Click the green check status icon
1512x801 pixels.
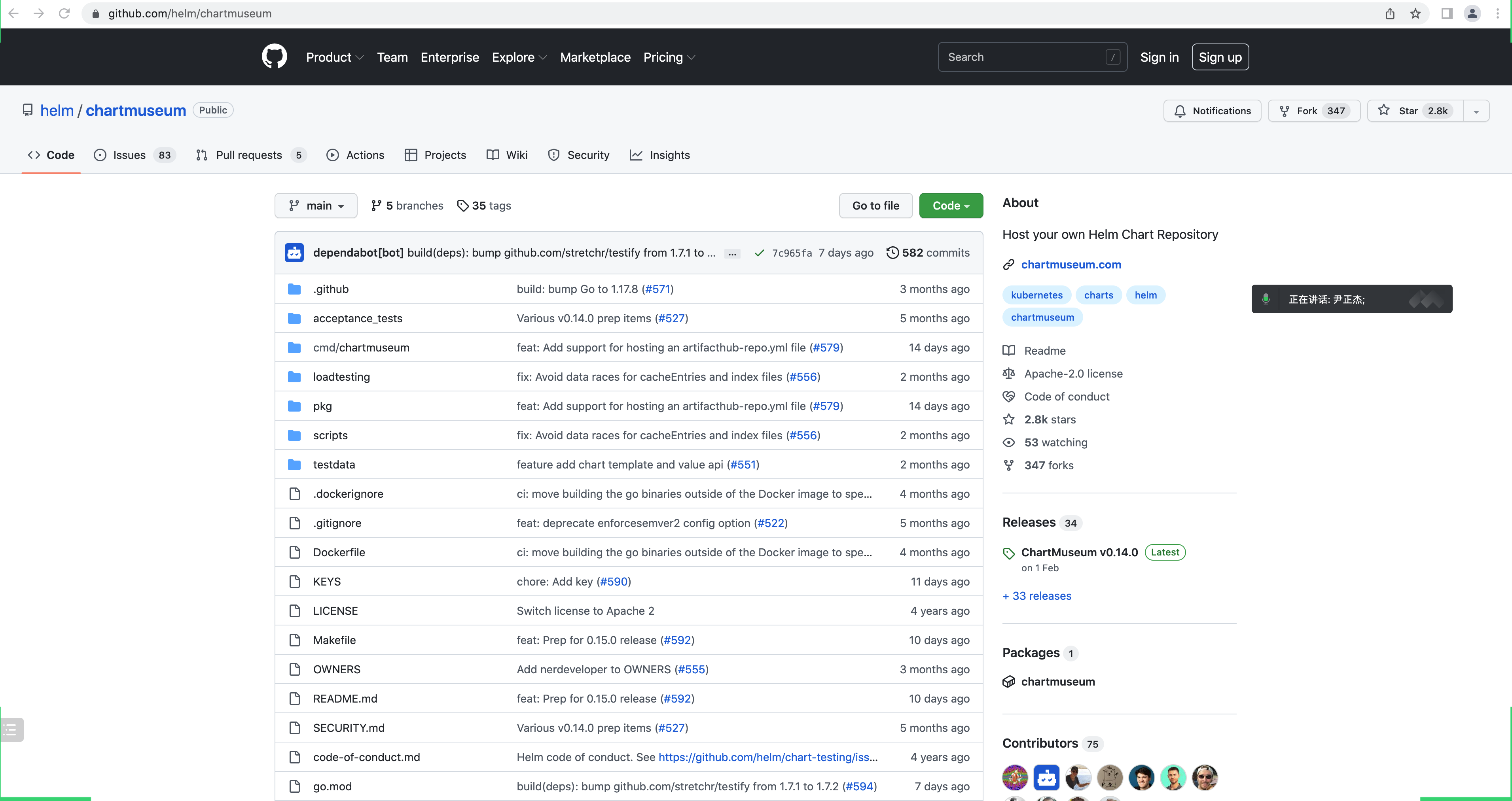point(759,253)
